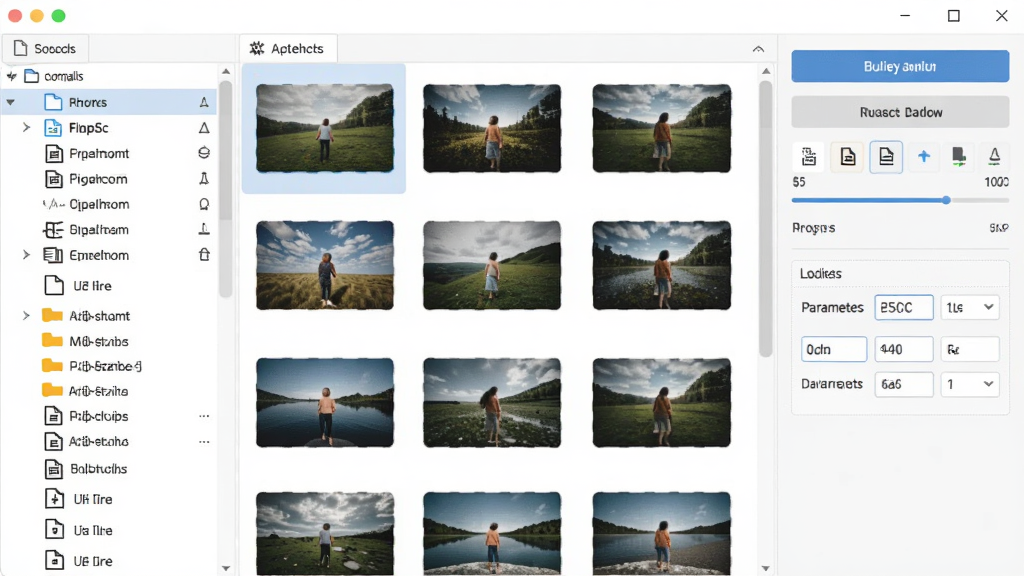
Task: Collapse the Aptehcts panel chevron
Action: pos(758,49)
